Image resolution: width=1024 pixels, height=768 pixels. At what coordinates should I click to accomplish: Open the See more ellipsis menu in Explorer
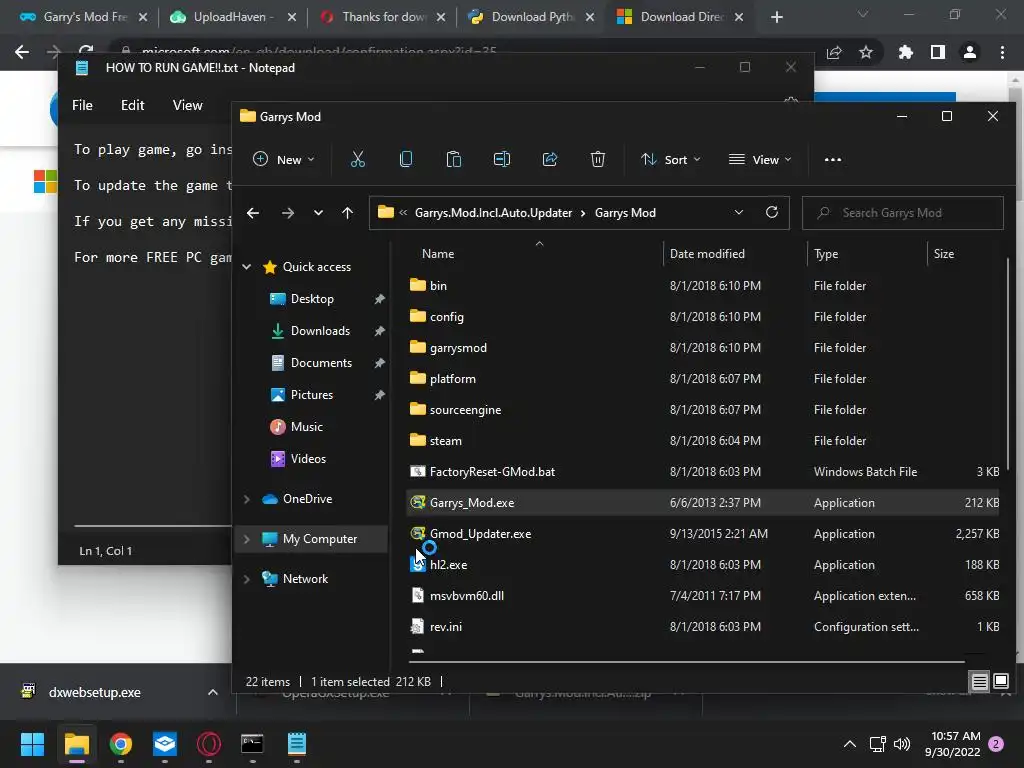[x=833, y=159]
